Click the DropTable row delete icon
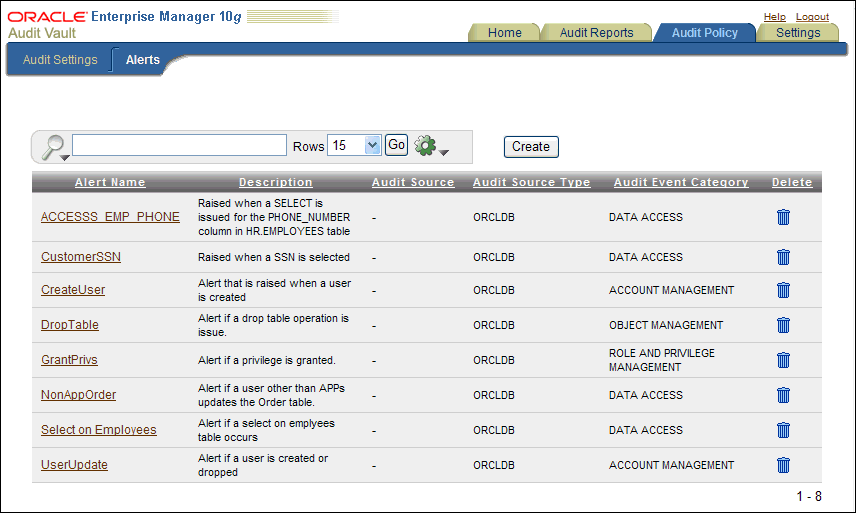Screen dimensions: 856x513 pyautogui.click(x=783, y=325)
